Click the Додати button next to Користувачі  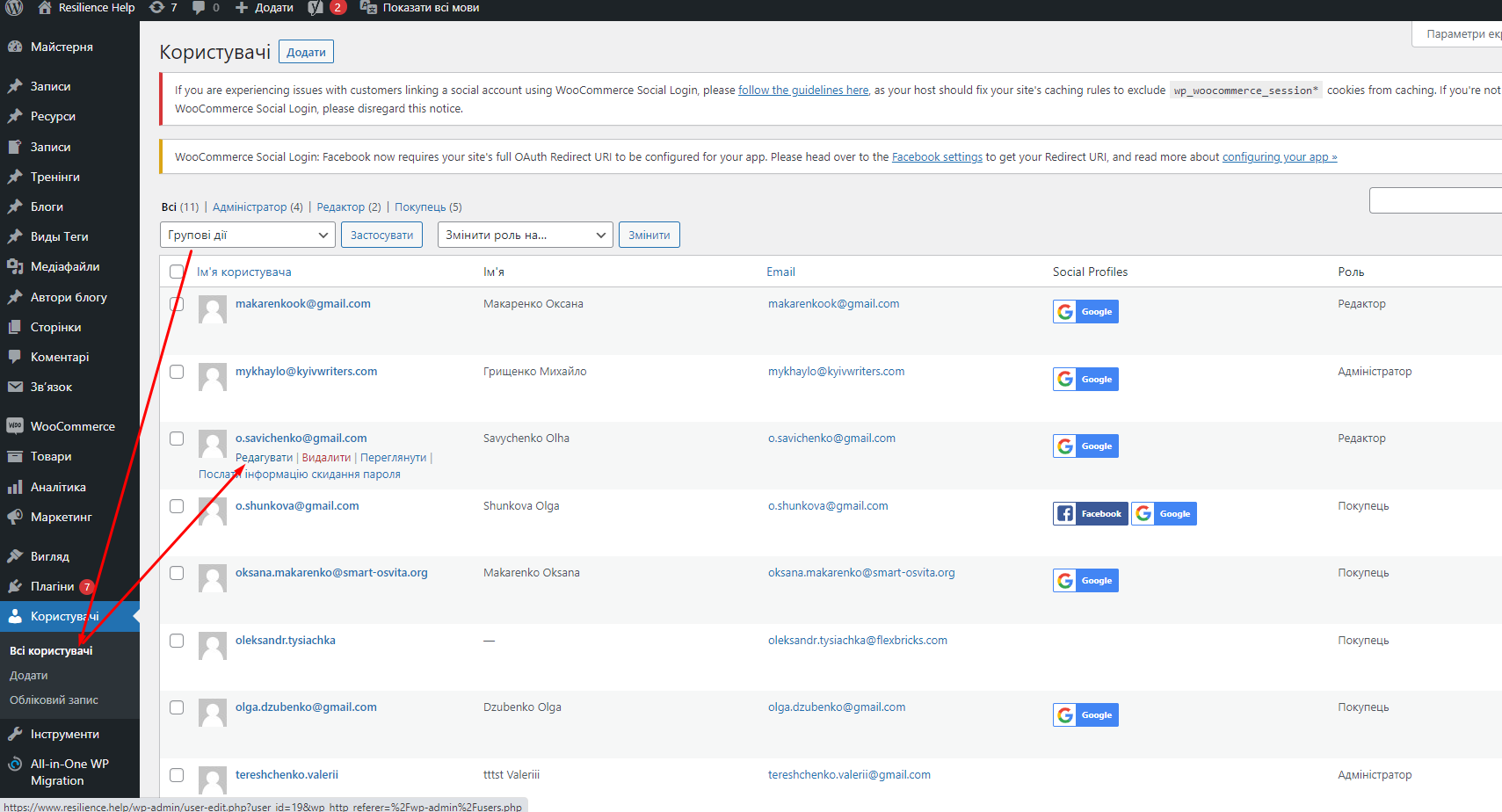click(x=306, y=52)
